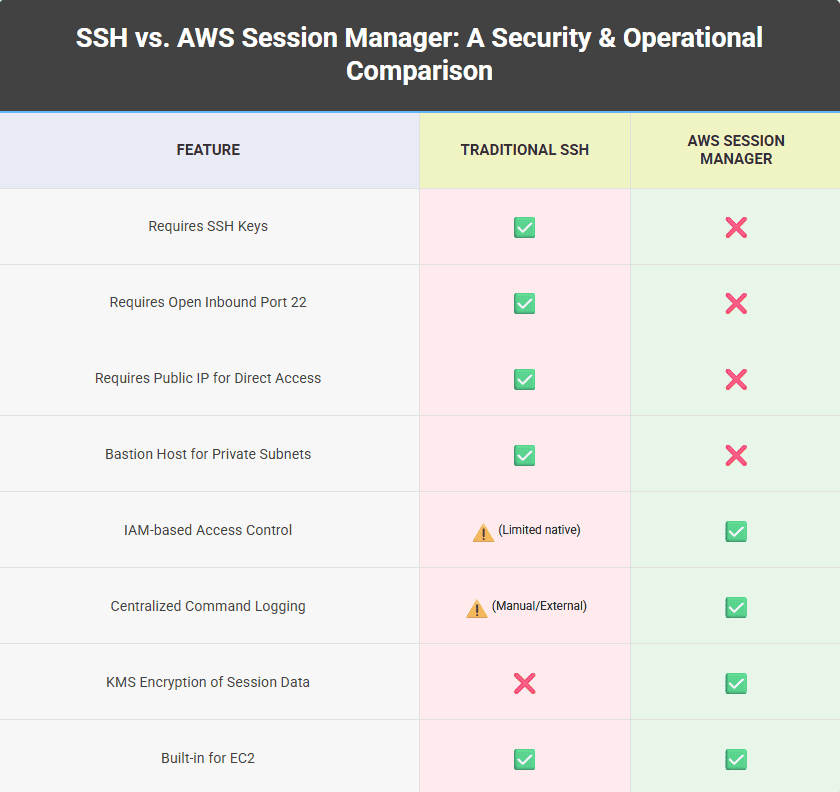Click the Session Manager red X for Public IP Direct Access
Viewport: 840px width, 792px height.
[x=736, y=379]
